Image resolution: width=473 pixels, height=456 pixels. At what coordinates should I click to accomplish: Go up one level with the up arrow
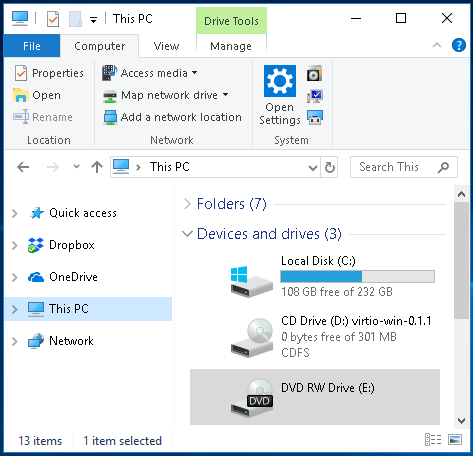click(x=97, y=167)
